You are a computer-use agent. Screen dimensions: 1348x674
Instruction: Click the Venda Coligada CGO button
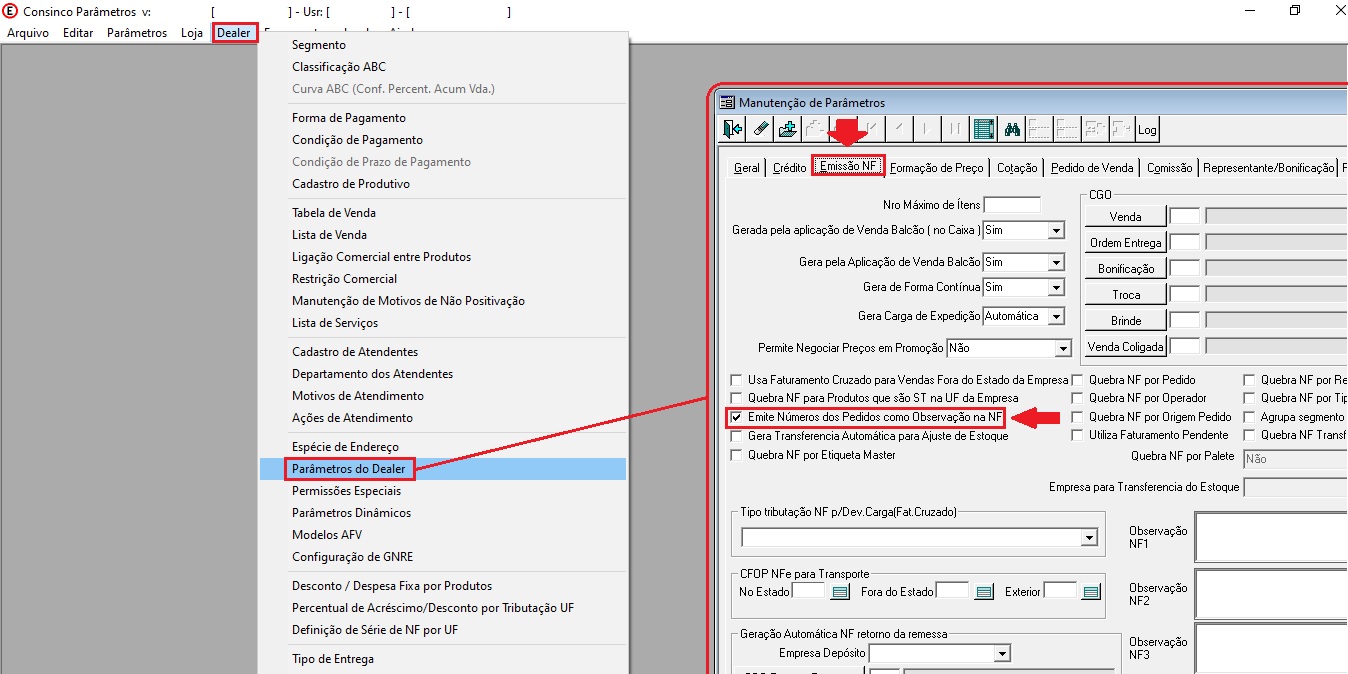[1125, 347]
